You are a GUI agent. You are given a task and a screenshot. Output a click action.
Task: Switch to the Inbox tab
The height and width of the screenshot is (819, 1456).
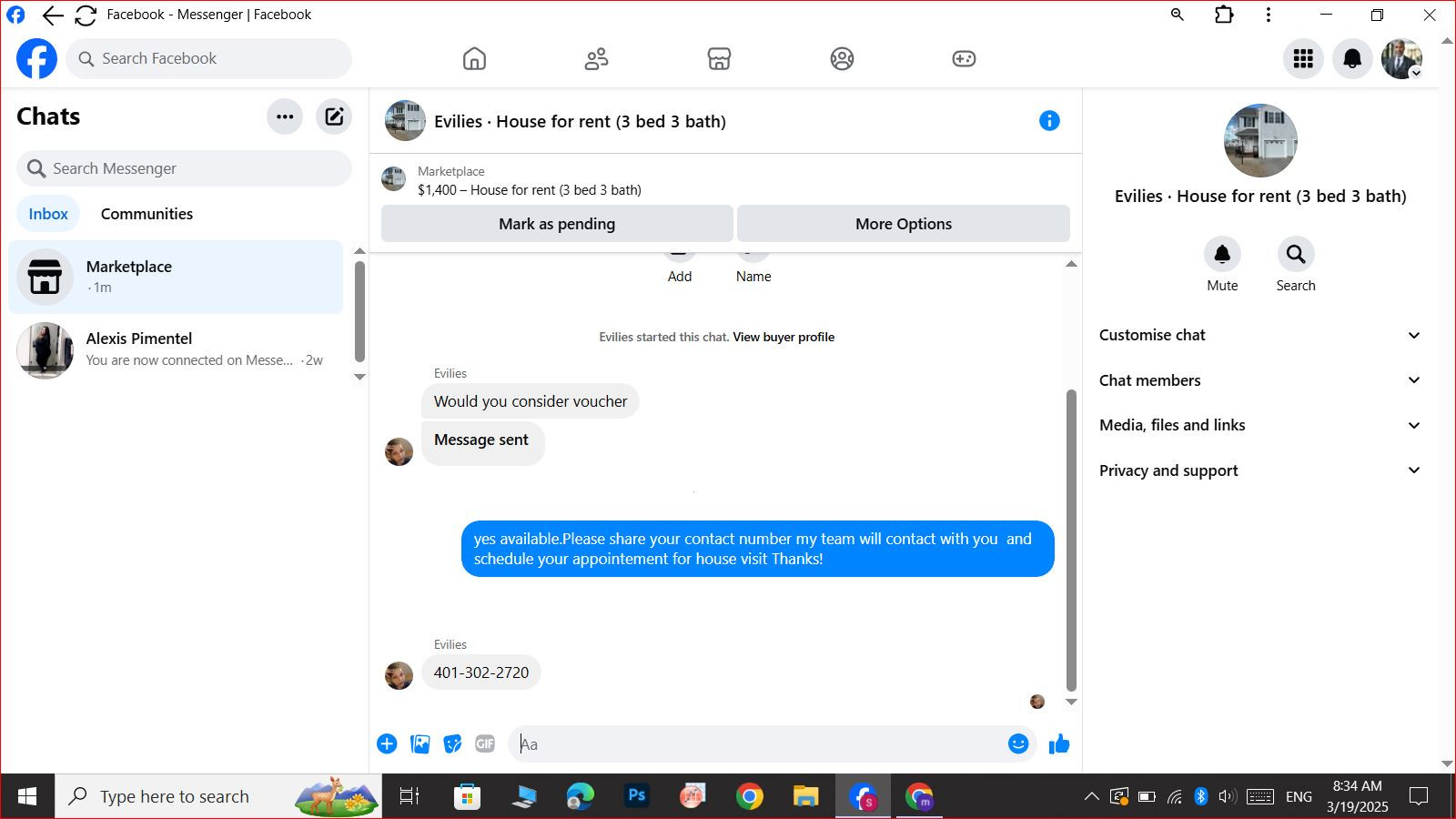[48, 214]
